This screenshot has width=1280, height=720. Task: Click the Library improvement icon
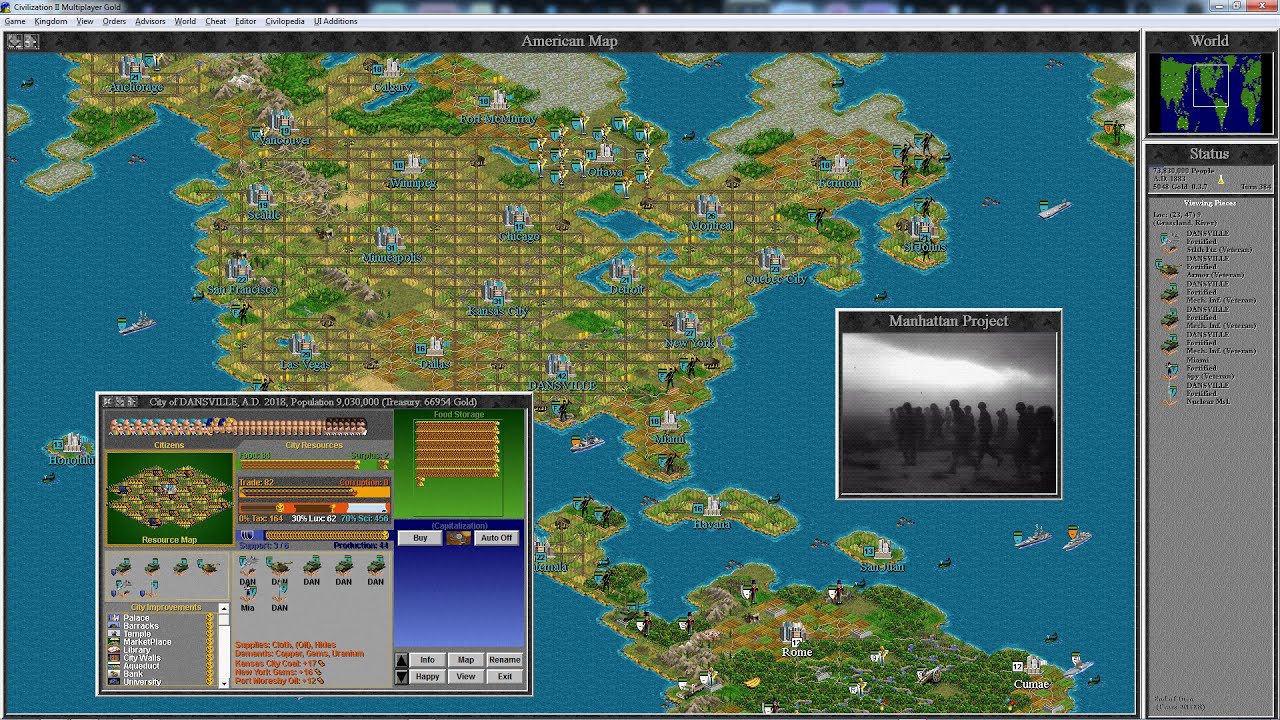tap(114, 650)
